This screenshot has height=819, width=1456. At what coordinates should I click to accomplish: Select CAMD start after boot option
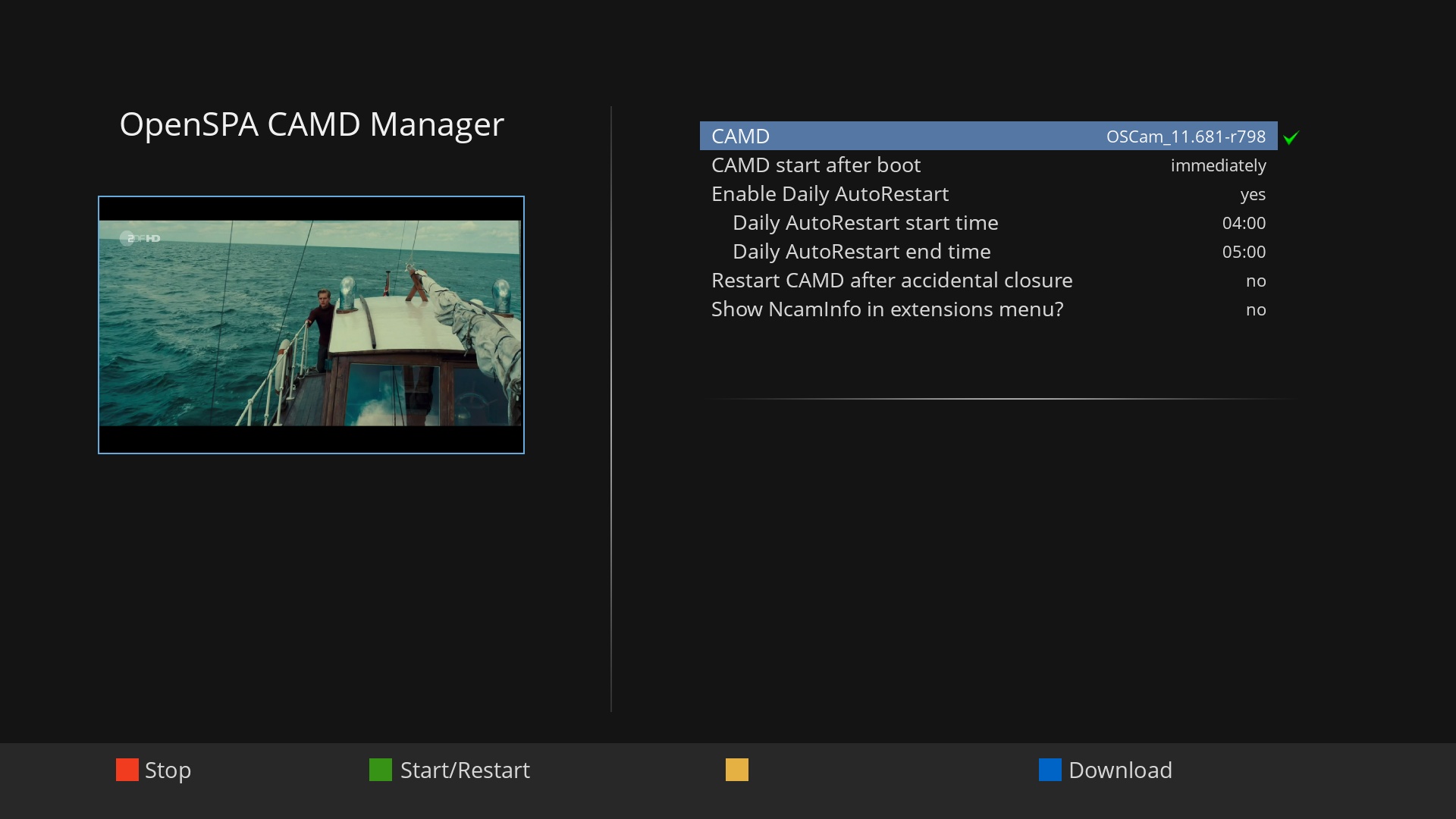989,165
